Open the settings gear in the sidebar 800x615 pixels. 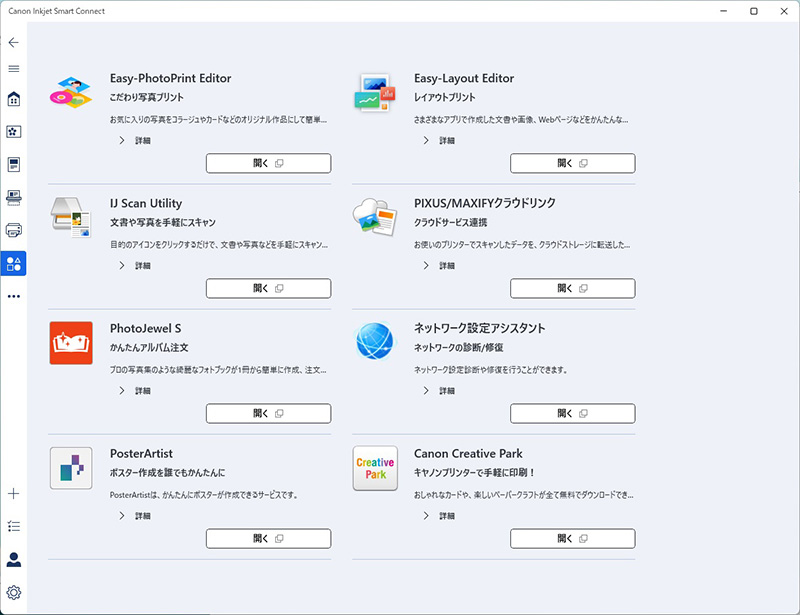[14, 592]
